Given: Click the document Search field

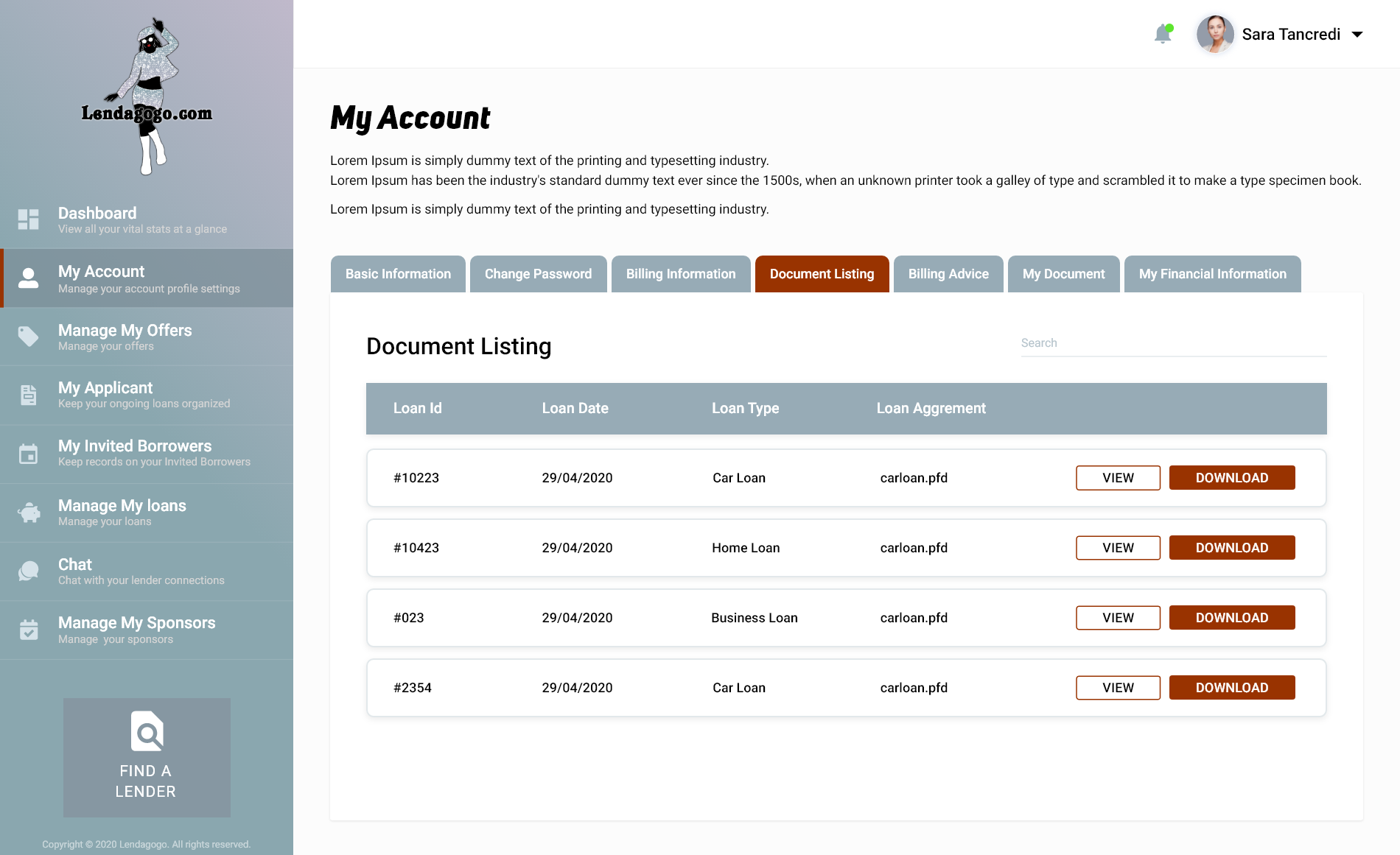Looking at the screenshot, I should 1173,343.
